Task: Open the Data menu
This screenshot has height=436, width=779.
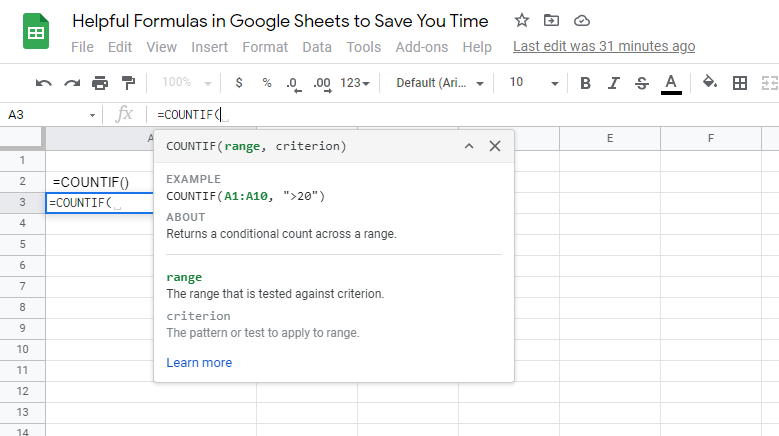Action: click(x=317, y=47)
